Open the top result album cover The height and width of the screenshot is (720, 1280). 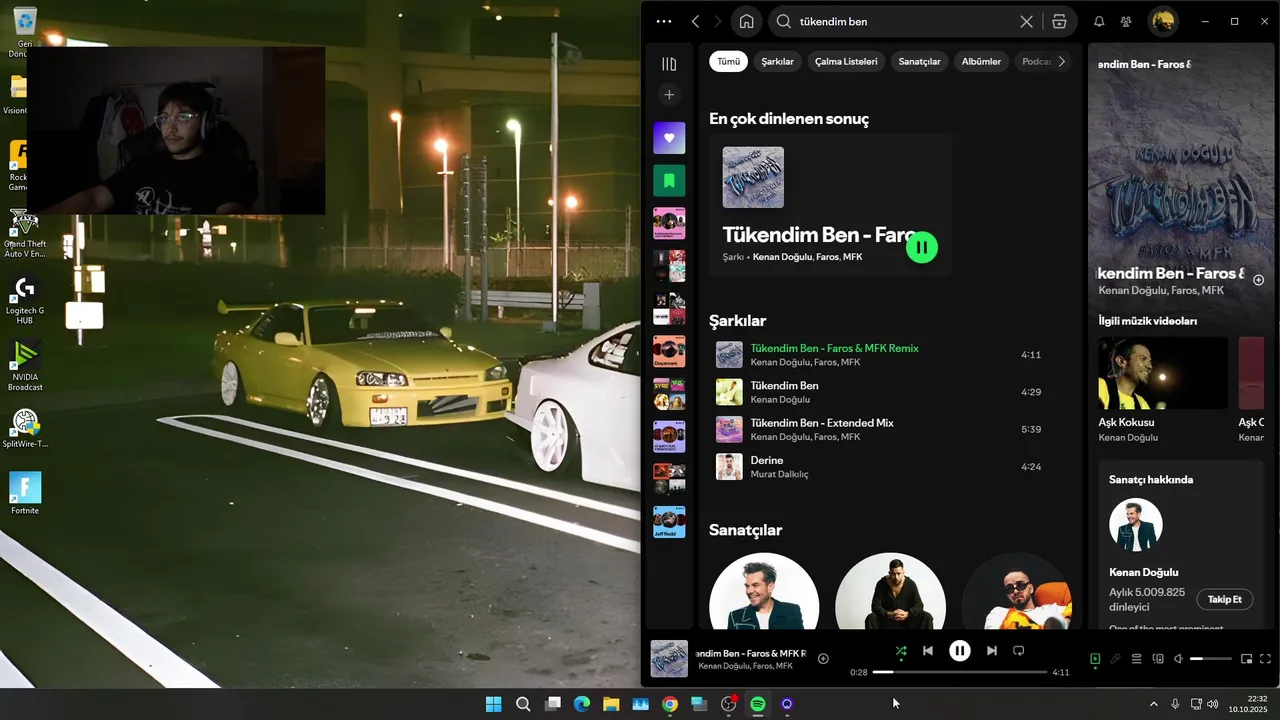pos(753,177)
